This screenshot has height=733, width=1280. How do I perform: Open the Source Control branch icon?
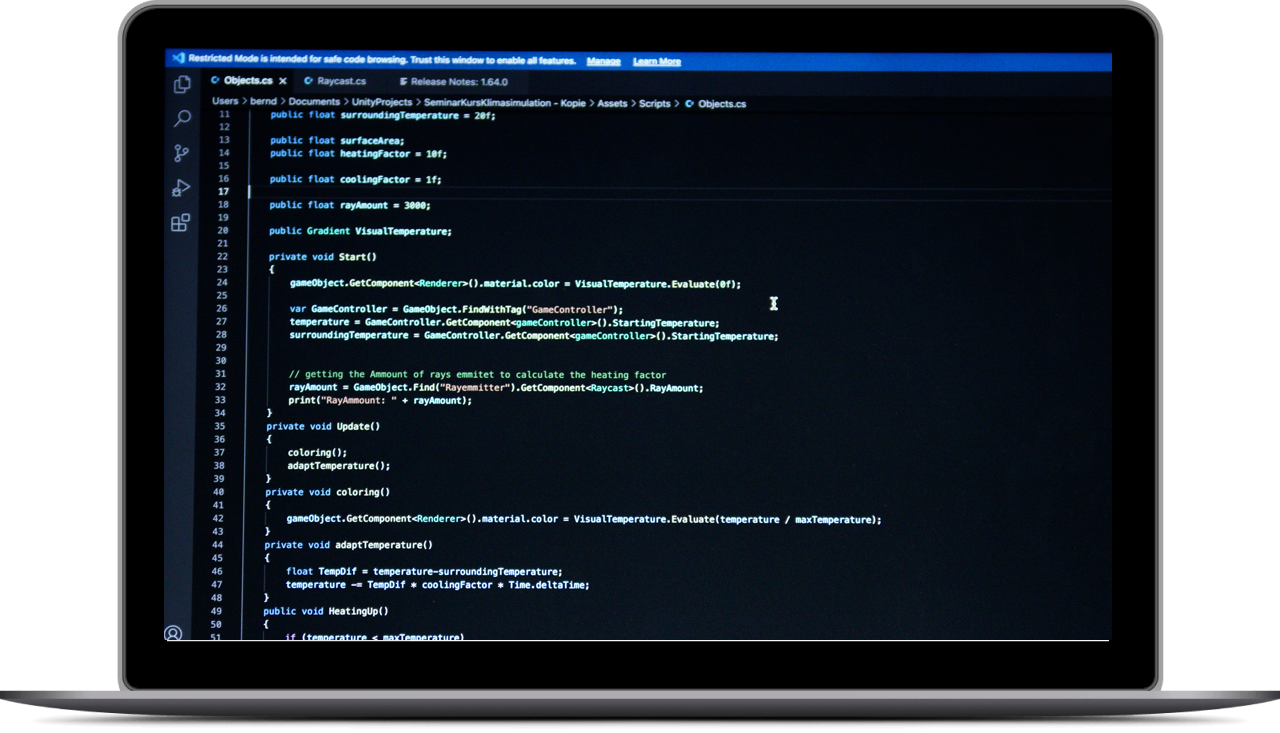click(181, 153)
